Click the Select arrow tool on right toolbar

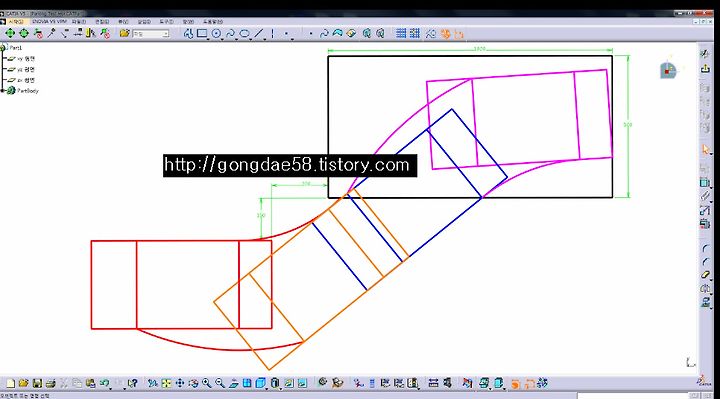coord(705,150)
